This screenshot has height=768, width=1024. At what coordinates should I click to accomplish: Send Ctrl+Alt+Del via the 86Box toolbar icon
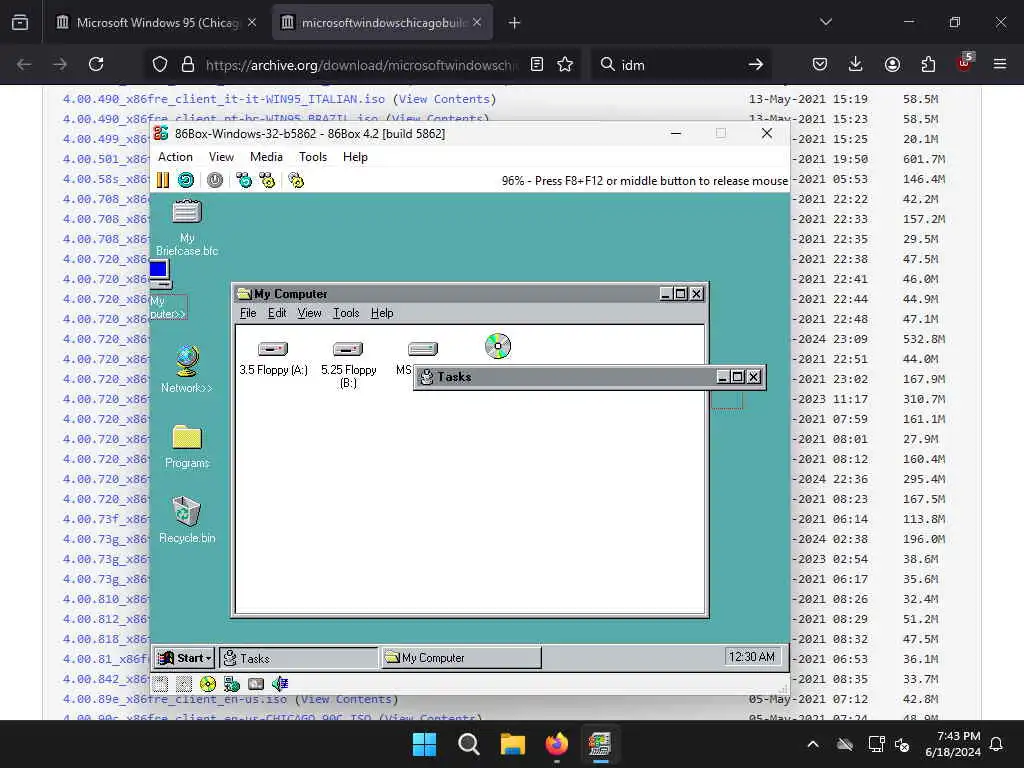tap(244, 180)
